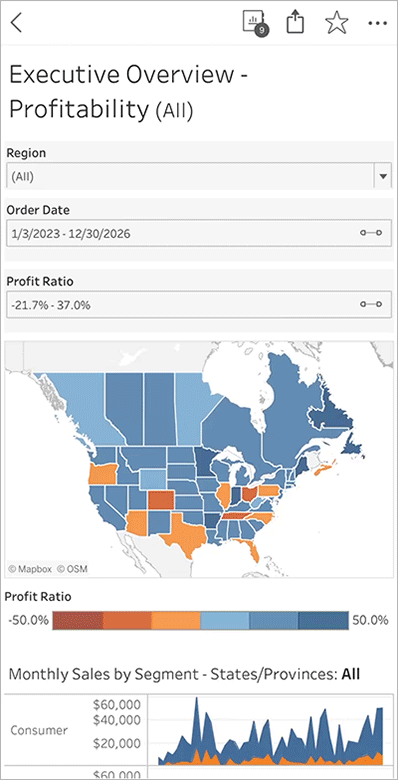Favorite the view with the star icon
The width and height of the screenshot is (398, 780).
337,23
